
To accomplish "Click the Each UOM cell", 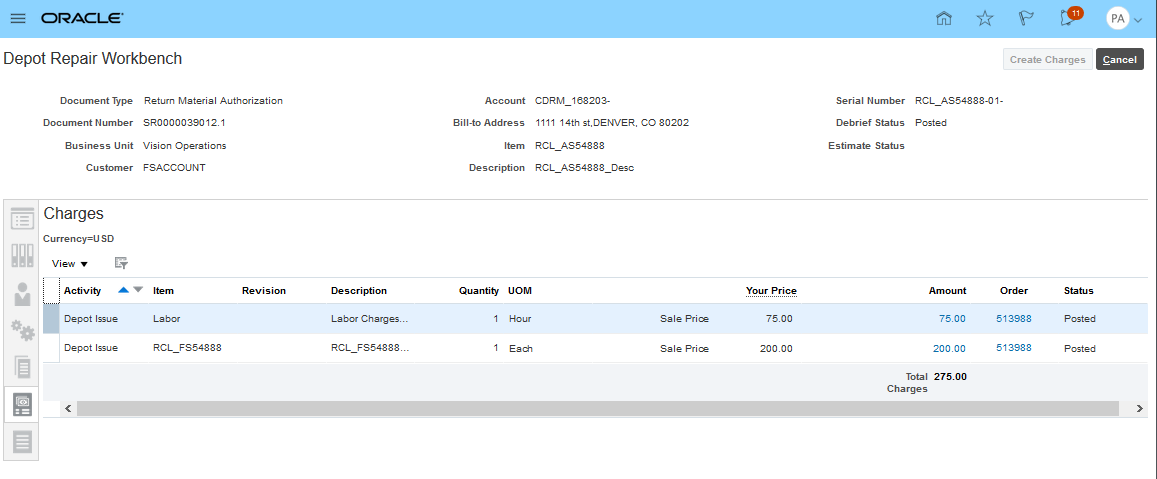I will [x=520, y=348].
